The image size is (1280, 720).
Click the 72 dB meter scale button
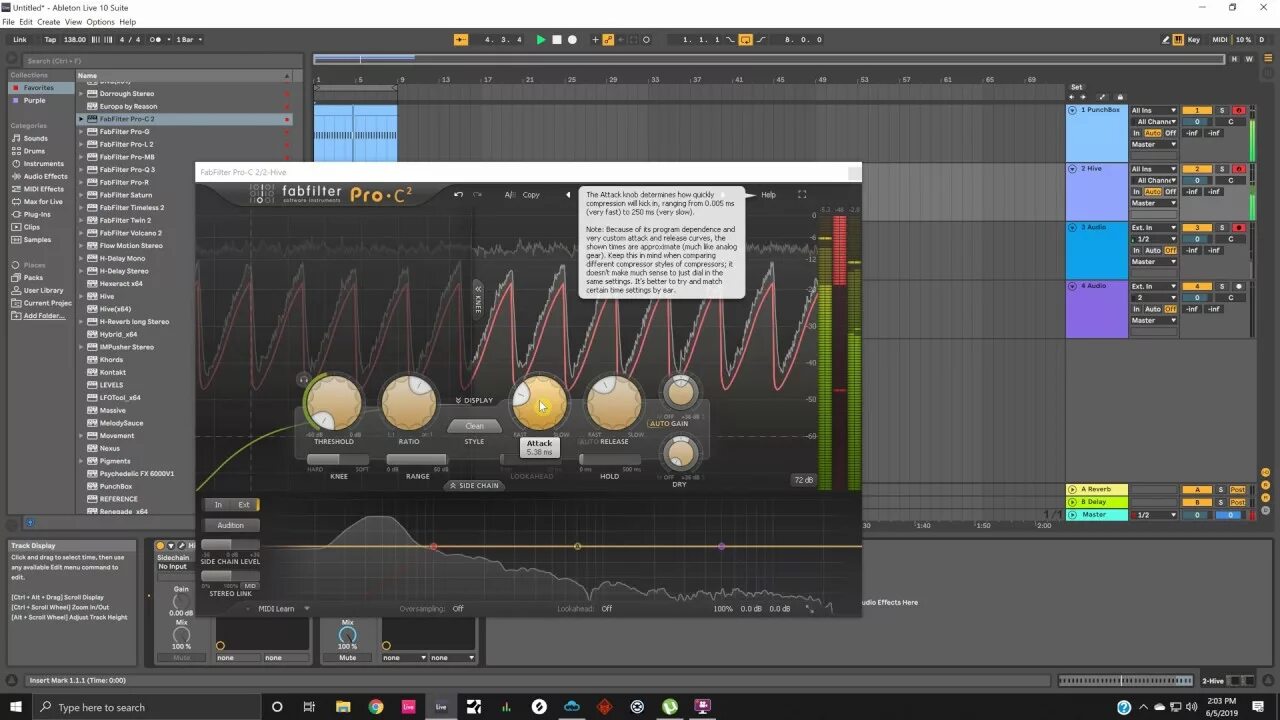click(803, 480)
